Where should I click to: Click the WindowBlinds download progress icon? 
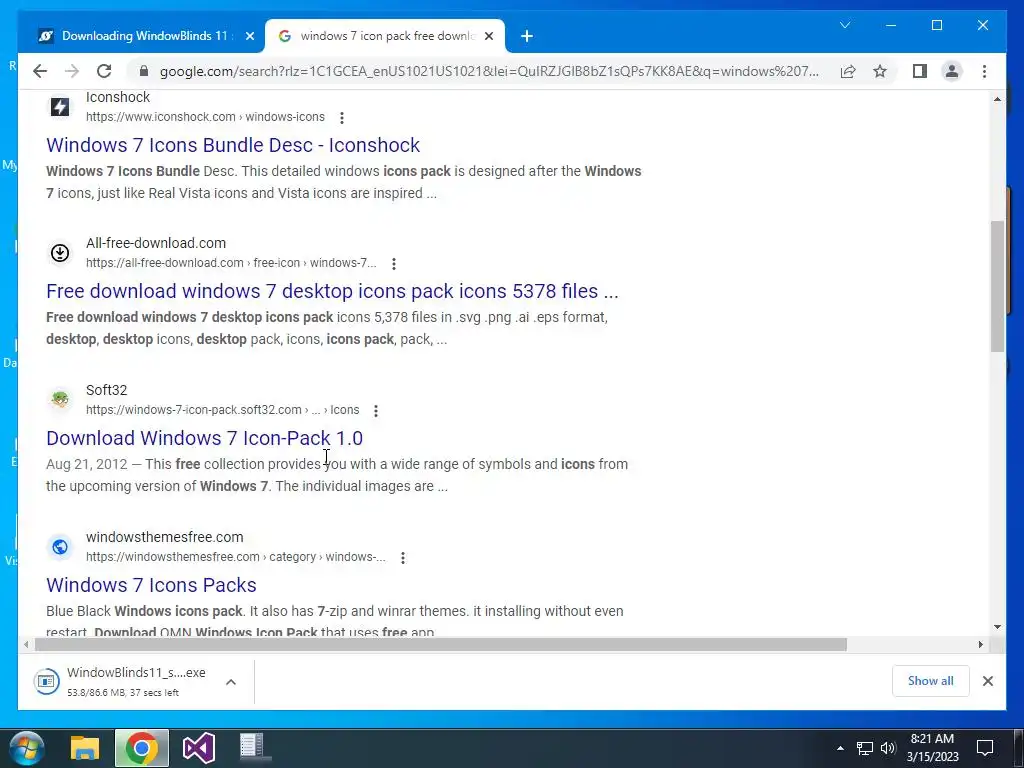[x=46, y=682]
